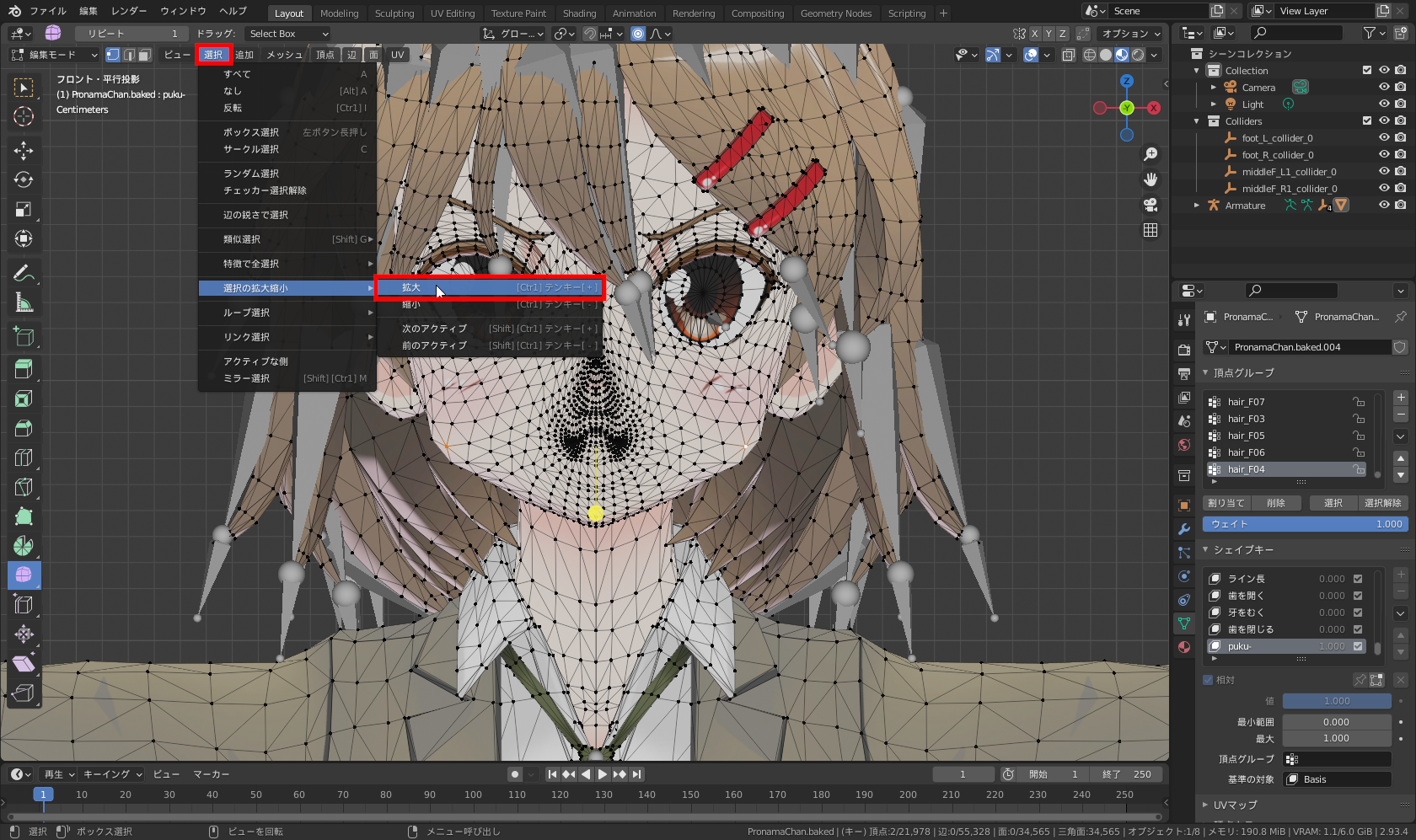Toggle the 歯を開く shape key checkbox
The height and width of the screenshot is (840, 1416).
coord(1358,596)
